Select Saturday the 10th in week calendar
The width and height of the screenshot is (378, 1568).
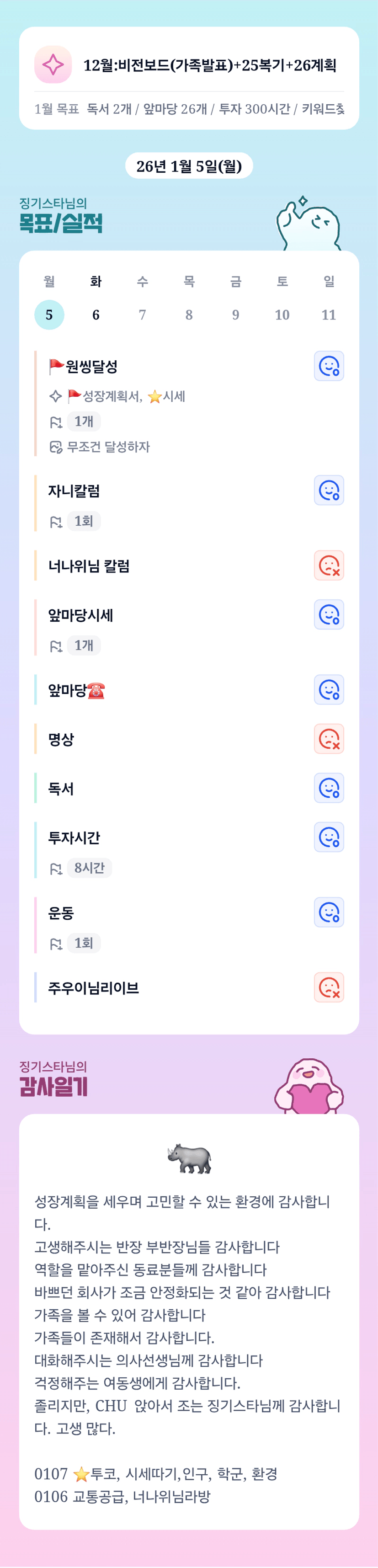coord(282,315)
